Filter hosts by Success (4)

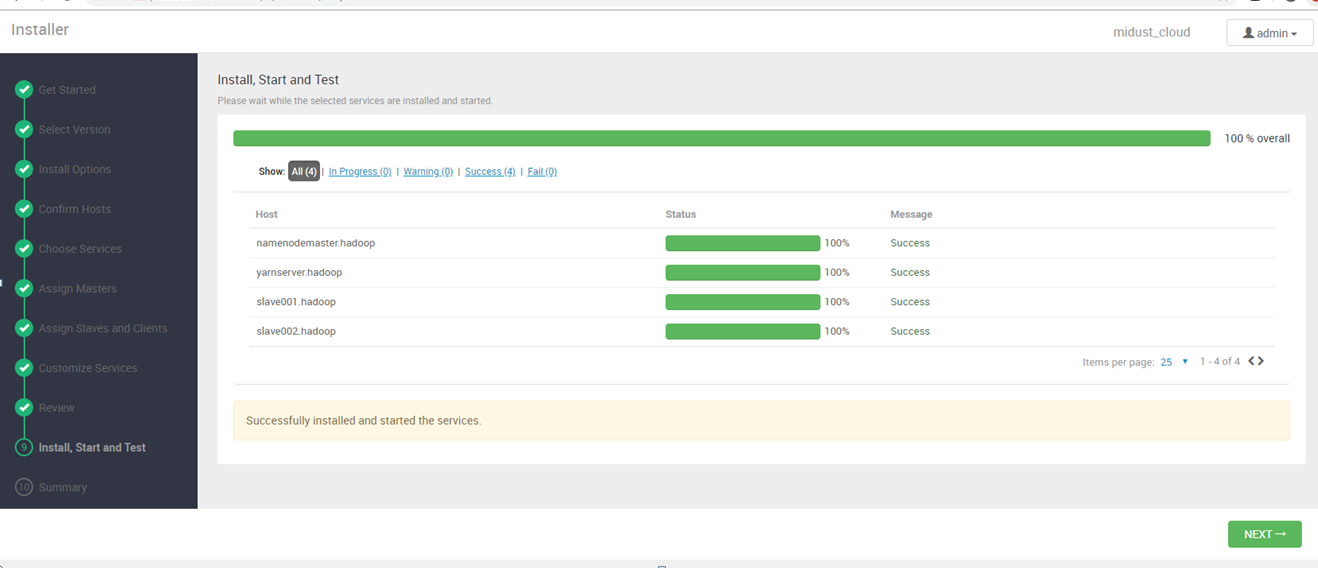490,172
